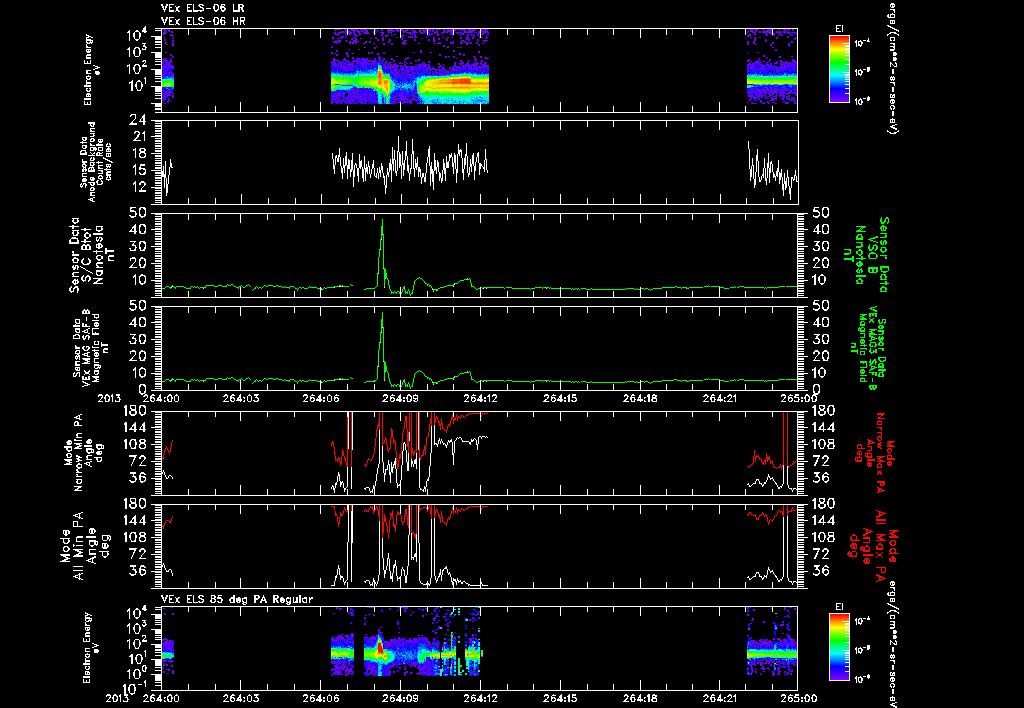Click the '12' tick on the count rate axis

coord(137,187)
